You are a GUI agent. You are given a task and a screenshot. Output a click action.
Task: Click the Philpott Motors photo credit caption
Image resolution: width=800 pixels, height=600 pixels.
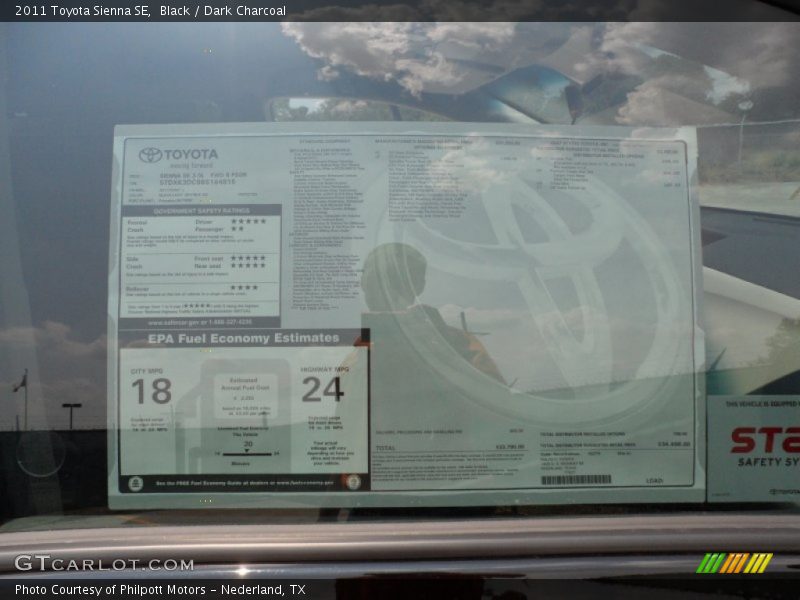point(160,590)
